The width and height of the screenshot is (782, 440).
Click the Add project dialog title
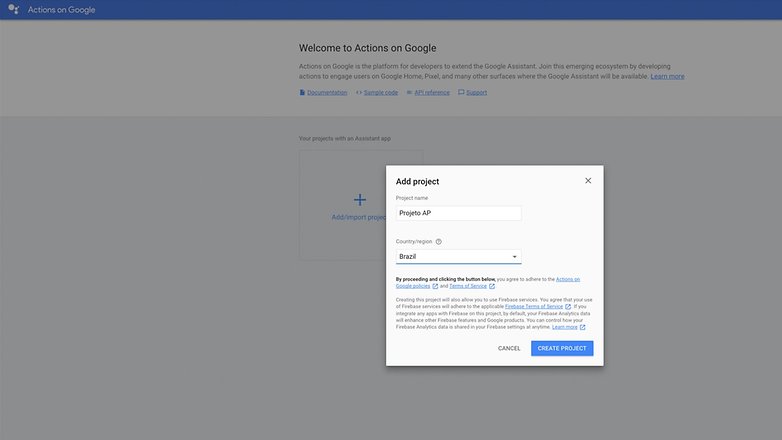point(417,182)
